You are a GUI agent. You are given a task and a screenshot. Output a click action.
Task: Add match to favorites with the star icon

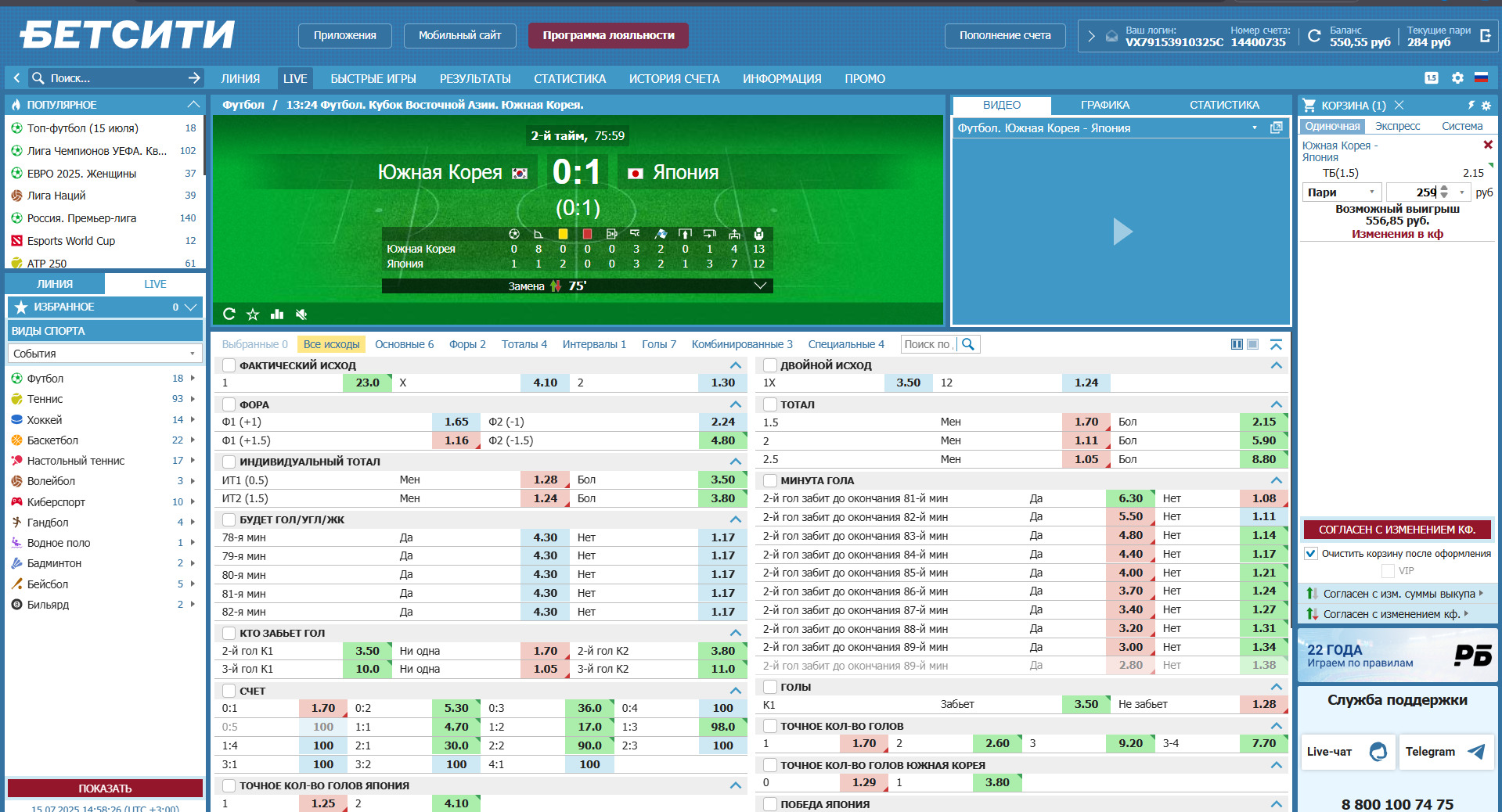tap(253, 314)
